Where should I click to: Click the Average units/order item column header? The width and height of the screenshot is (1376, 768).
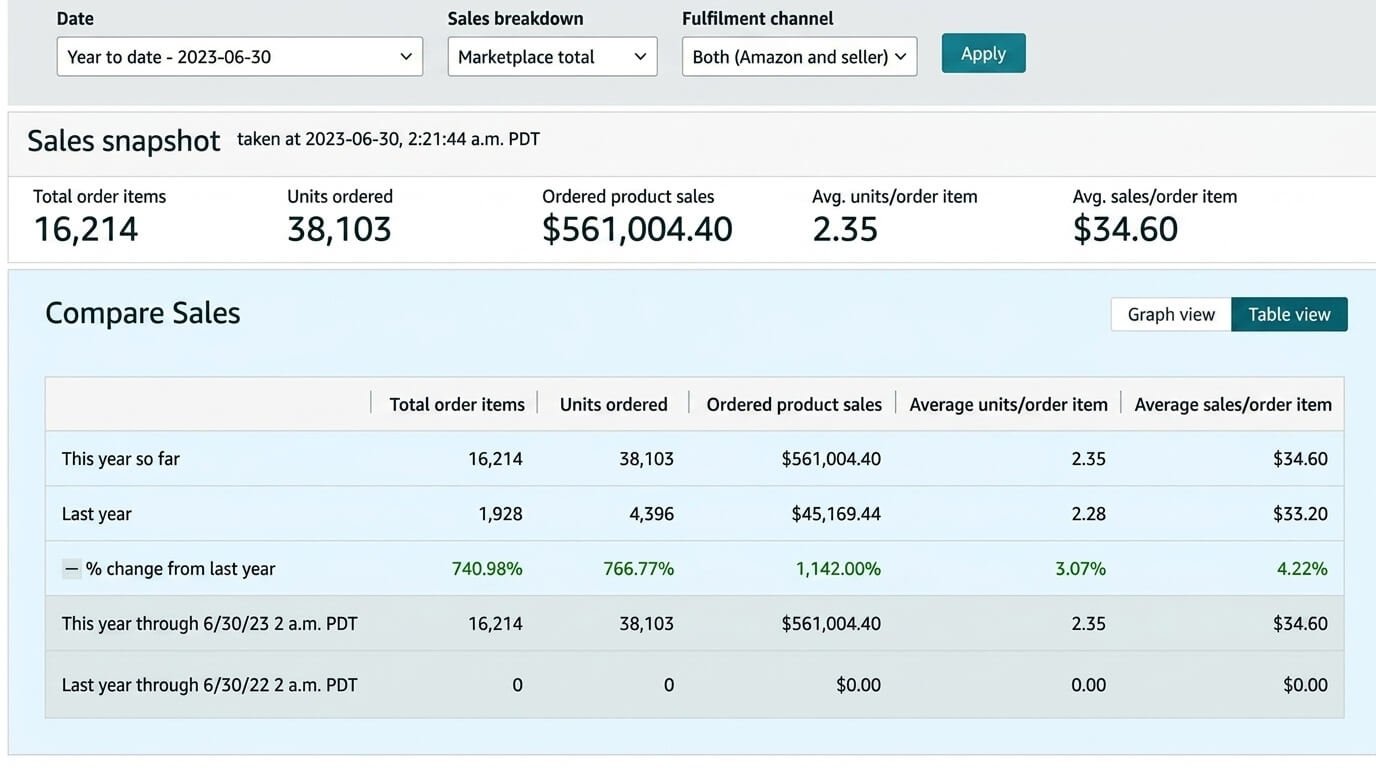coord(1008,404)
